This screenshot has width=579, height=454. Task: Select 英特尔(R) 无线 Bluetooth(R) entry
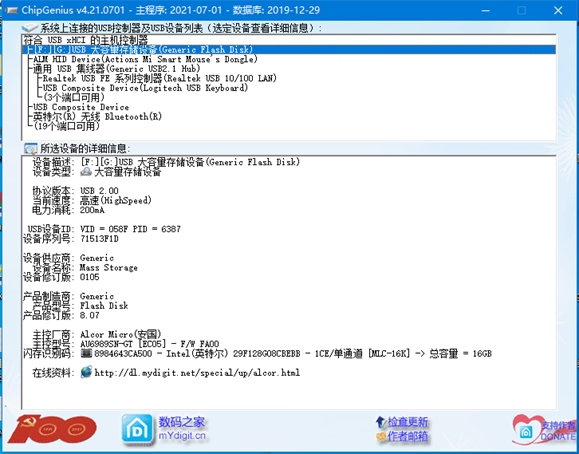click(97, 117)
